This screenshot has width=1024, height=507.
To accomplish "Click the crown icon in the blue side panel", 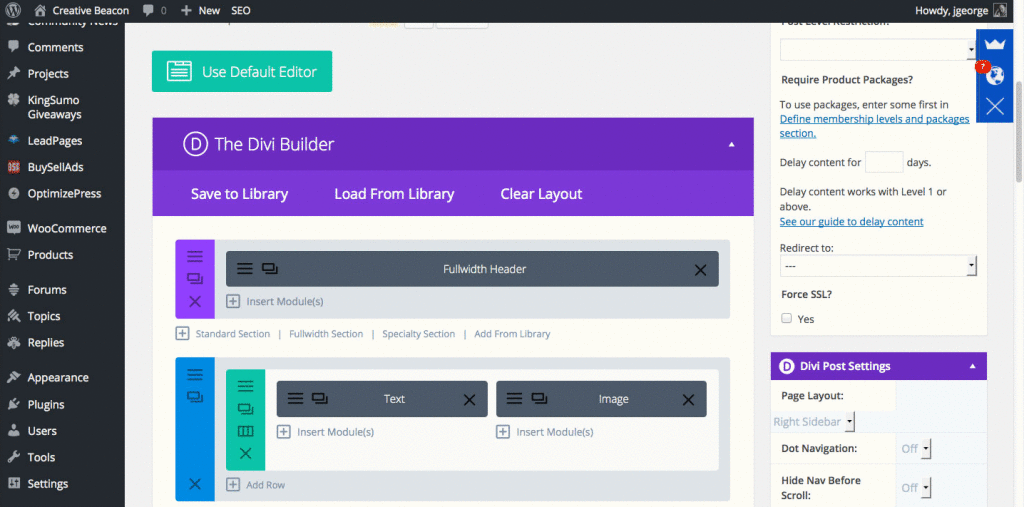I will pyautogui.click(x=994, y=45).
